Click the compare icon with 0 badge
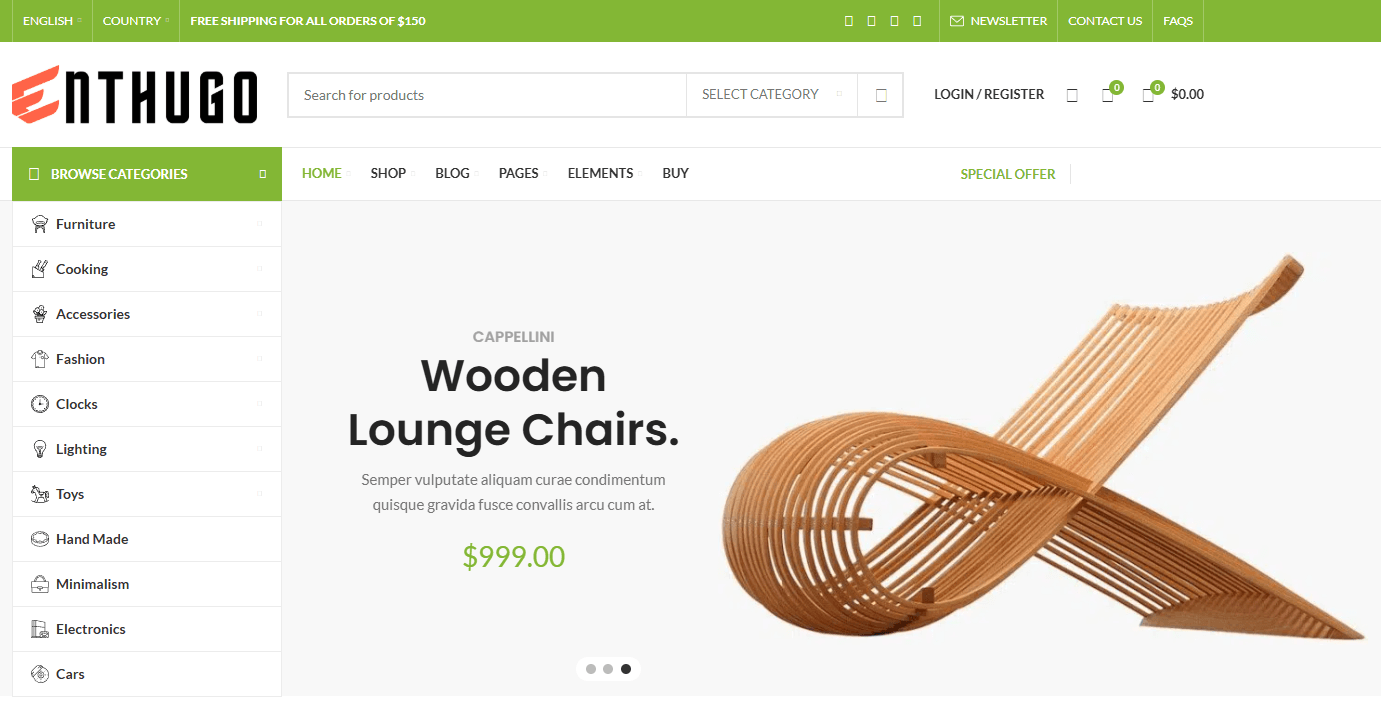Image resolution: width=1381 pixels, height=703 pixels. click(1107, 95)
